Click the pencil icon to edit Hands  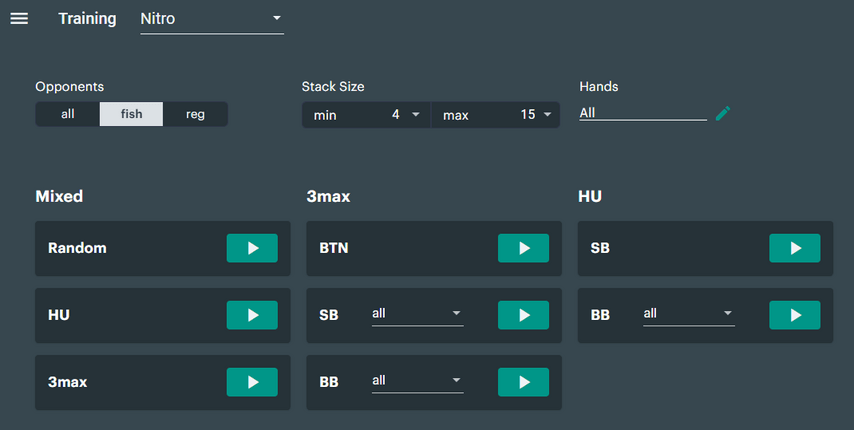click(723, 114)
